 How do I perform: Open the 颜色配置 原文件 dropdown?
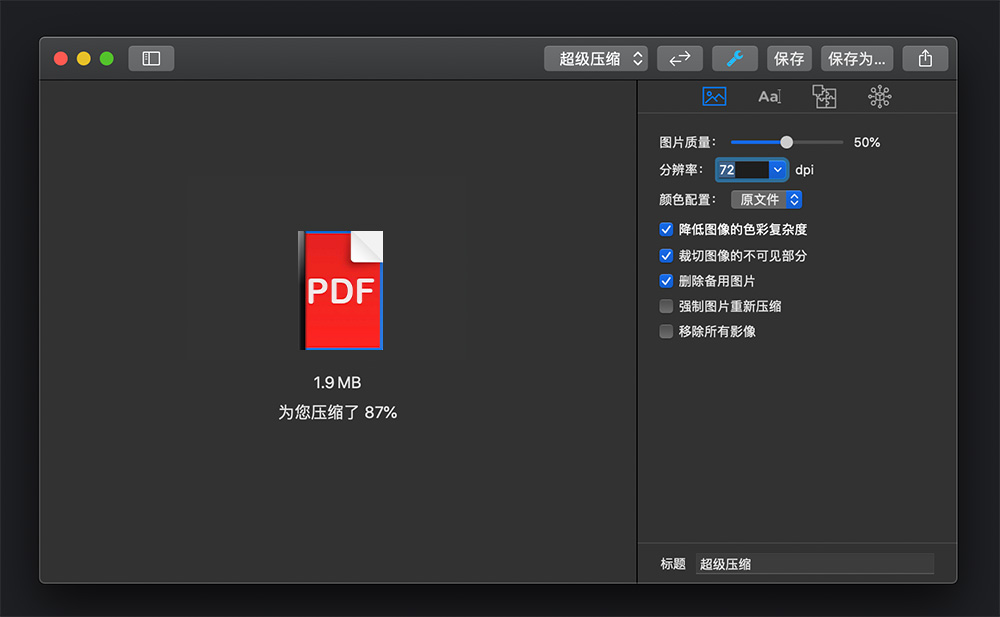coord(766,200)
